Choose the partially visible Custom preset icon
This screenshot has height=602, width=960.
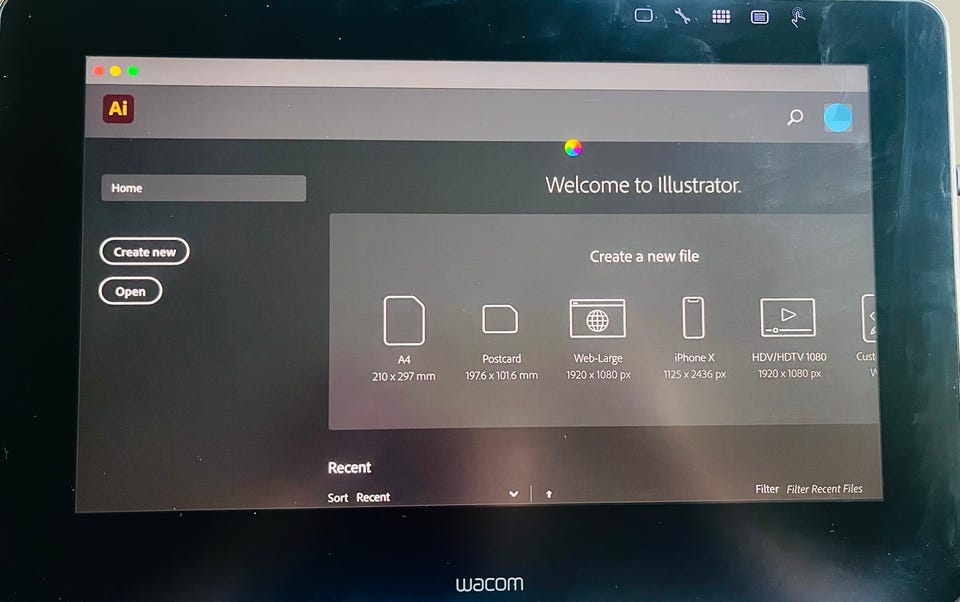coord(869,318)
